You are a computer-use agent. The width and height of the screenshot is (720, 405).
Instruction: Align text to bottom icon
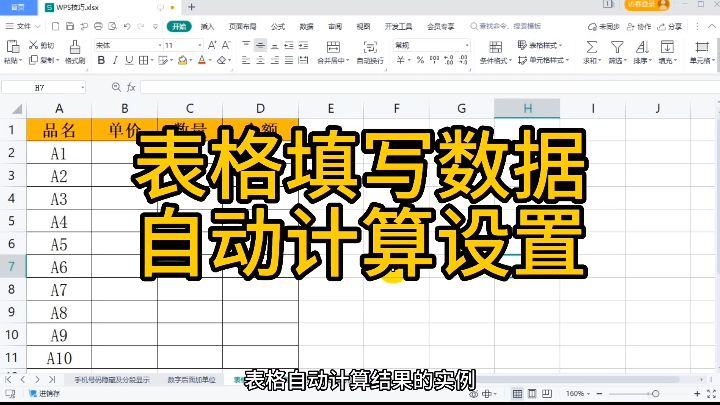coord(275,45)
